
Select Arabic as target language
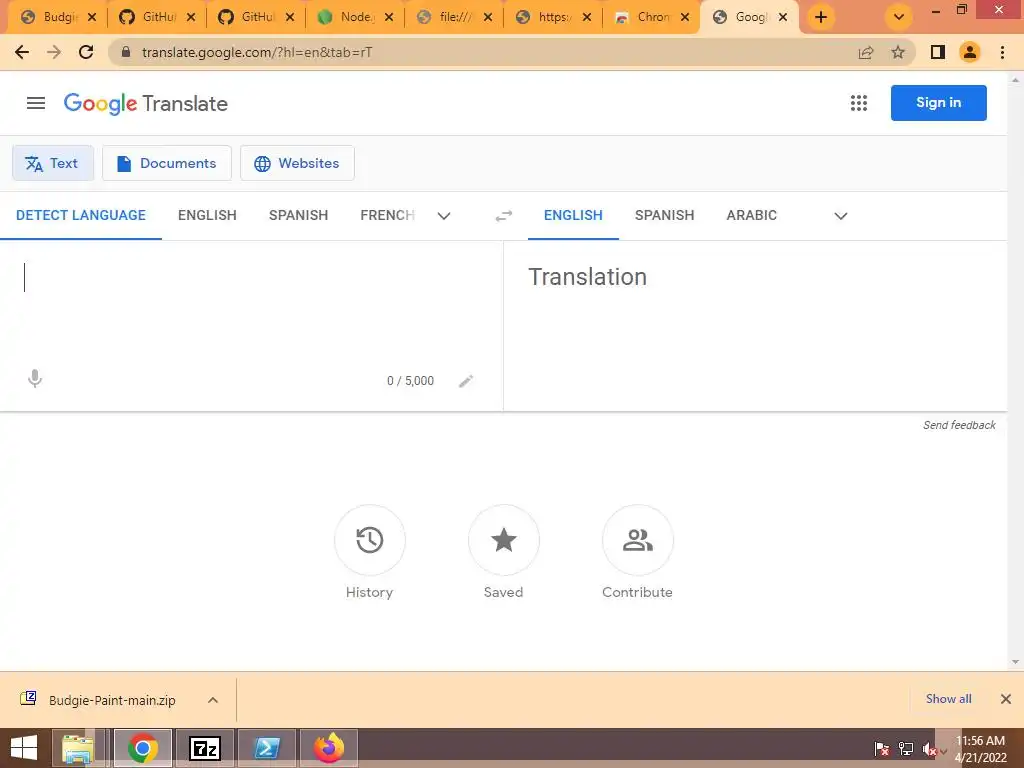pyautogui.click(x=752, y=216)
